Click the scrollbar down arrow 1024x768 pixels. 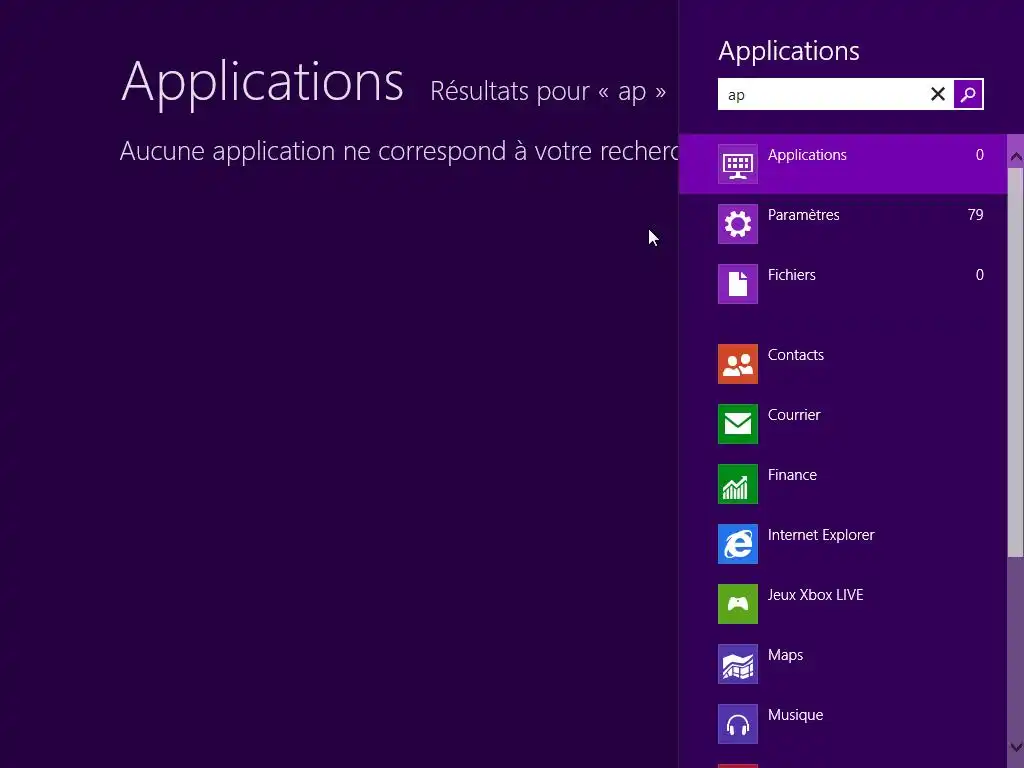(1016, 747)
